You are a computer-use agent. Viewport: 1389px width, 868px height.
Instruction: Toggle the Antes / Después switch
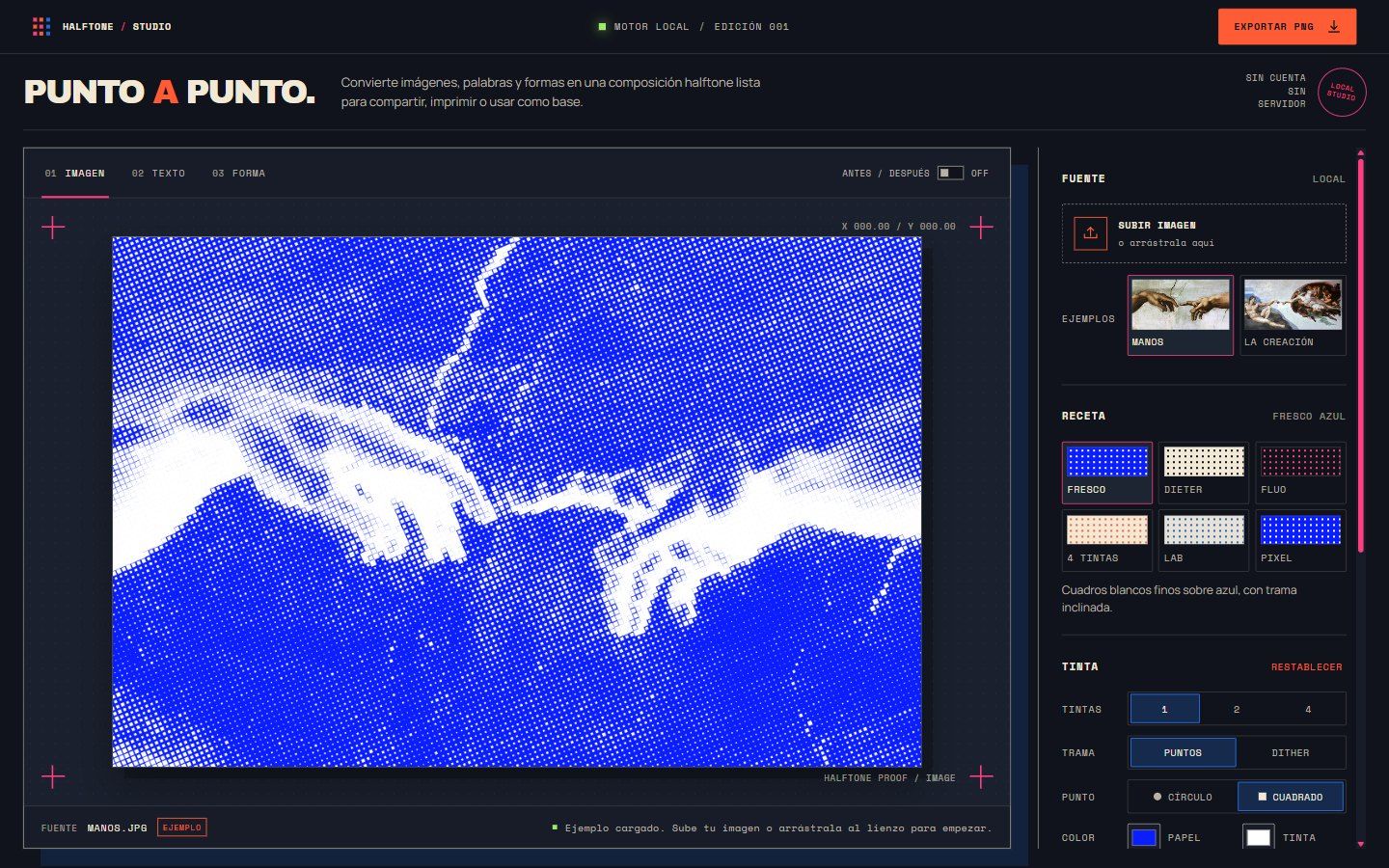pyautogui.click(x=950, y=174)
